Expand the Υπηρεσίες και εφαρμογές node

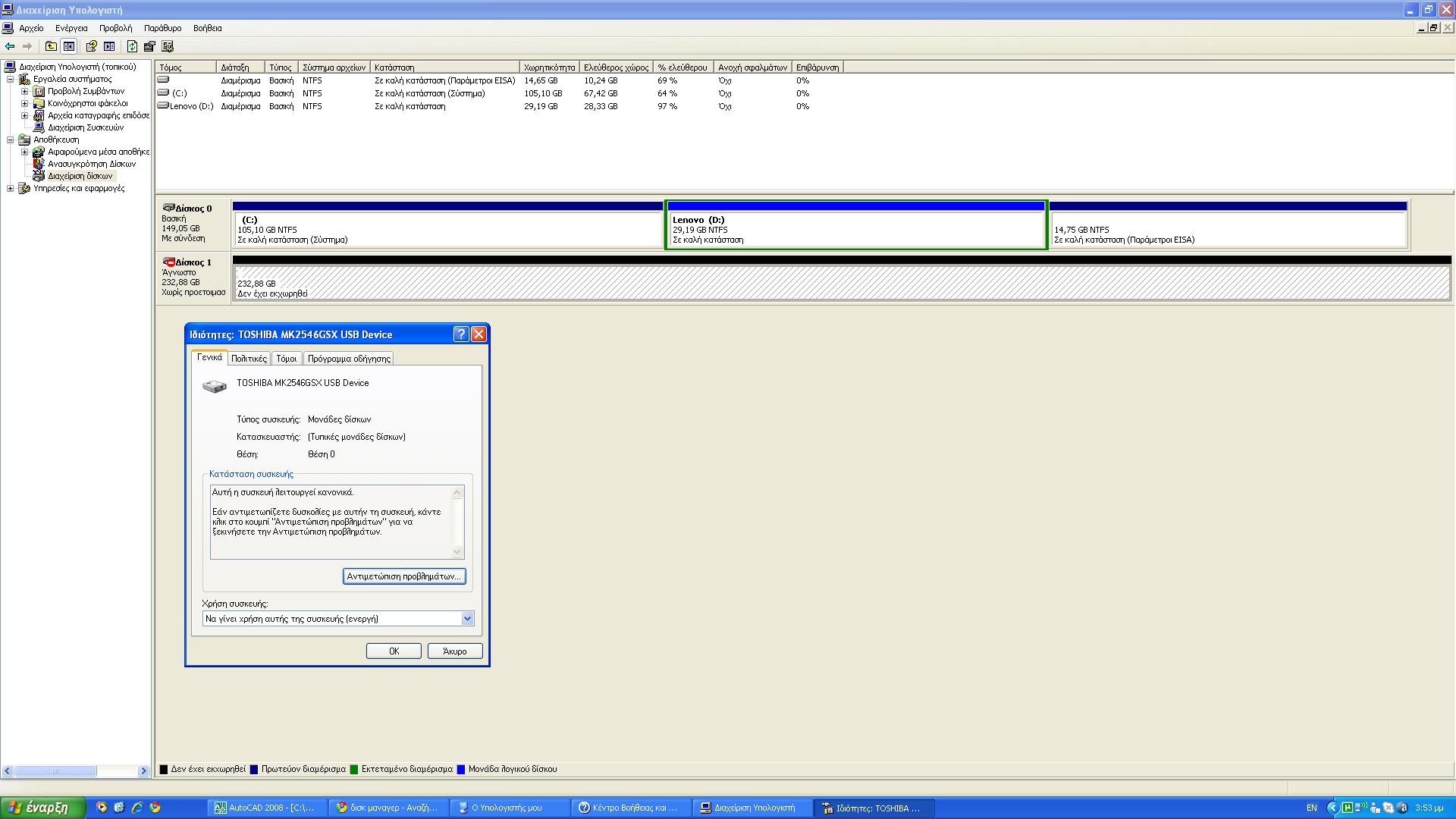(x=11, y=188)
